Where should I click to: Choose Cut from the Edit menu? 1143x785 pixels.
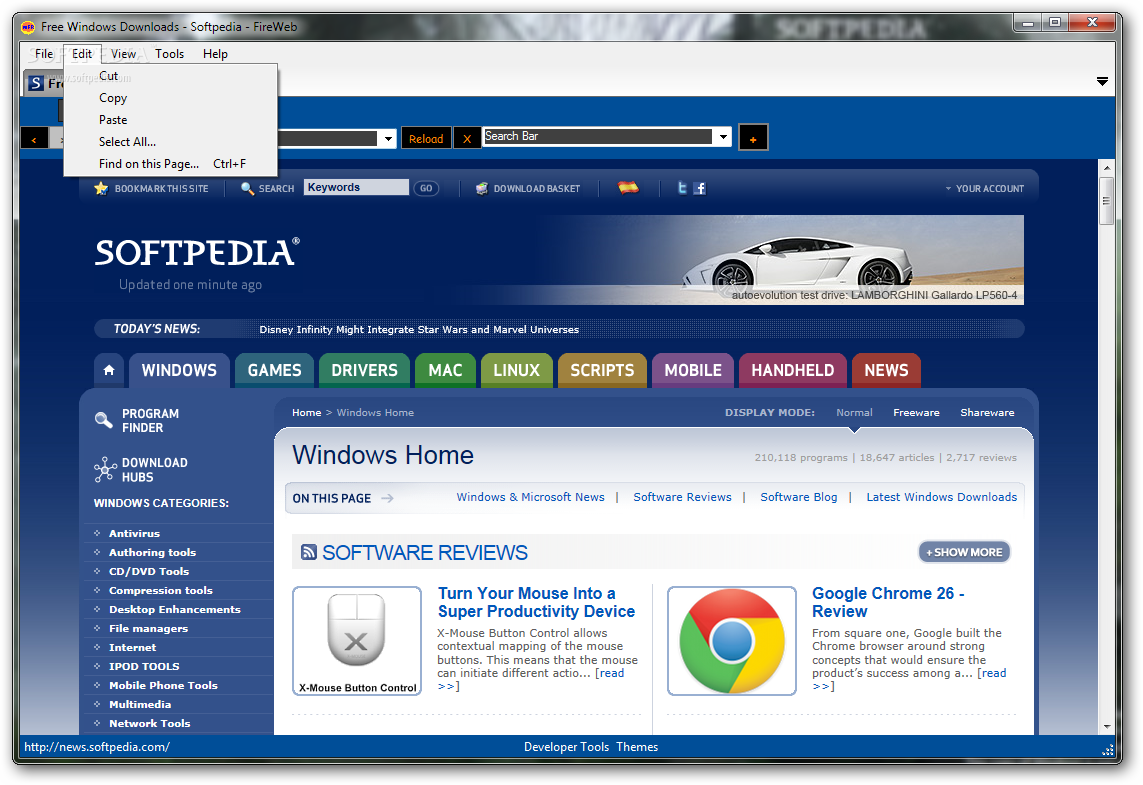click(171, 76)
